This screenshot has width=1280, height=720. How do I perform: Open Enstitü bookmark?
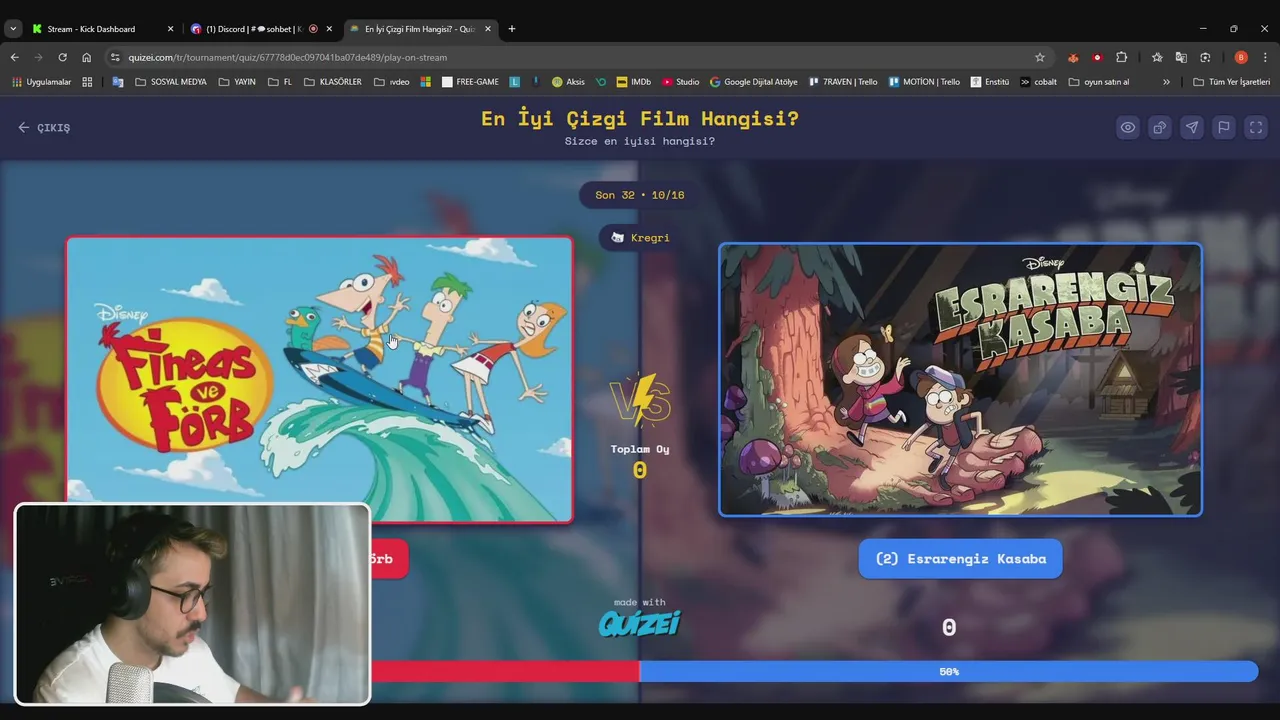(989, 82)
